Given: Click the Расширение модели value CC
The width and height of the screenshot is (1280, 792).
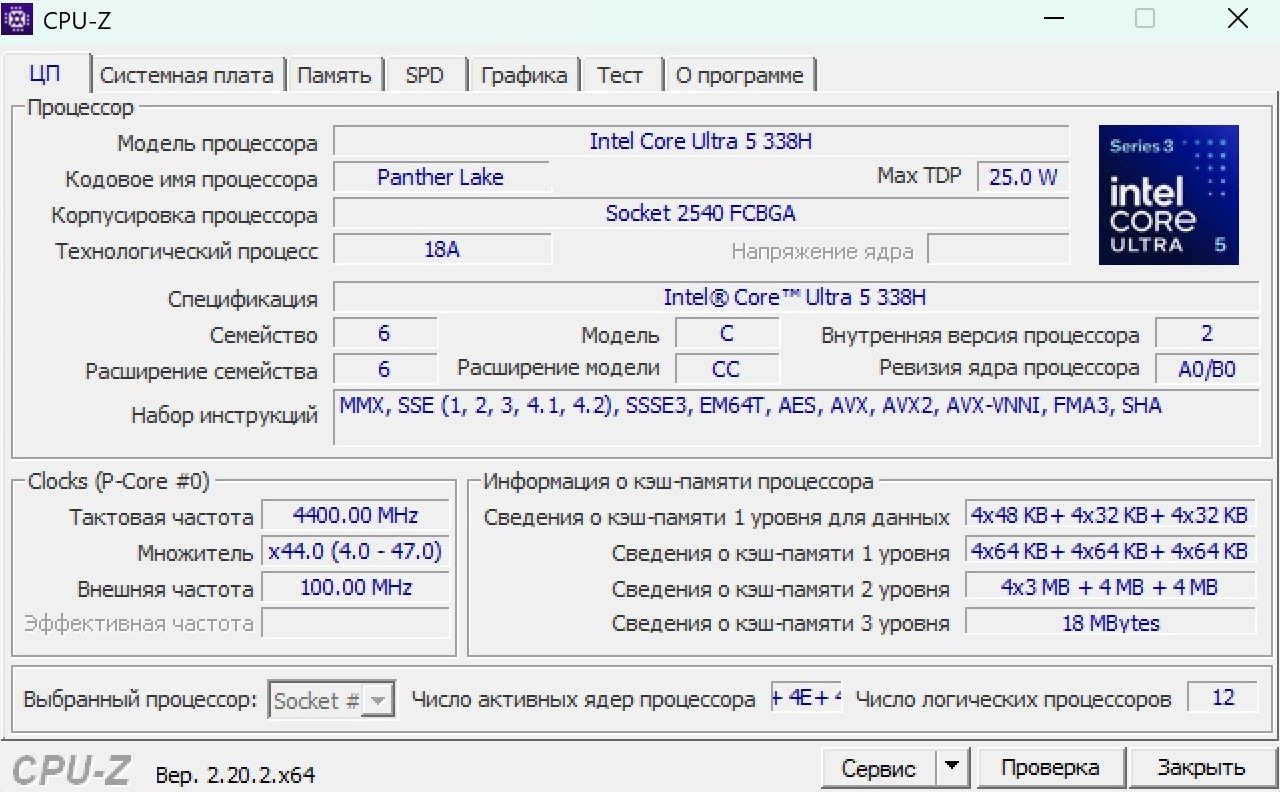Looking at the screenshot, I should pos(727,370).
